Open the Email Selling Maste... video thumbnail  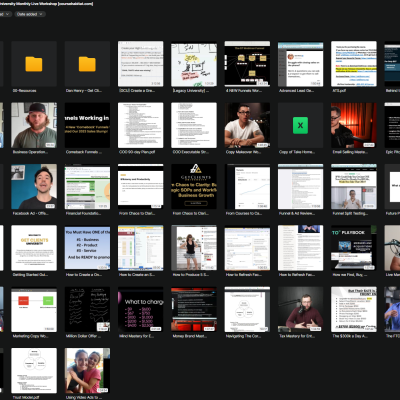354,125
